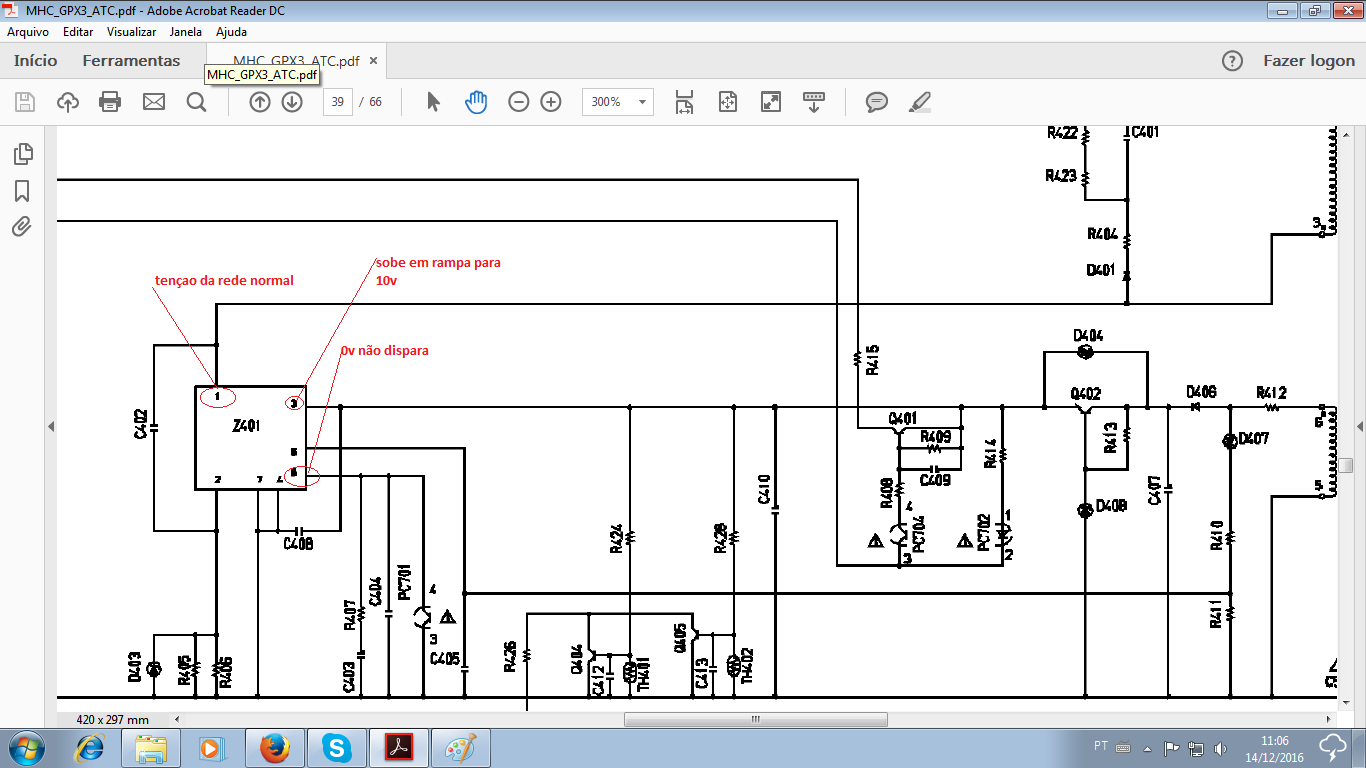Click the Acrobat cloud icon in tray
Image resolution: width=1366 pixels, height=768 pixels.
[1333, 748]
